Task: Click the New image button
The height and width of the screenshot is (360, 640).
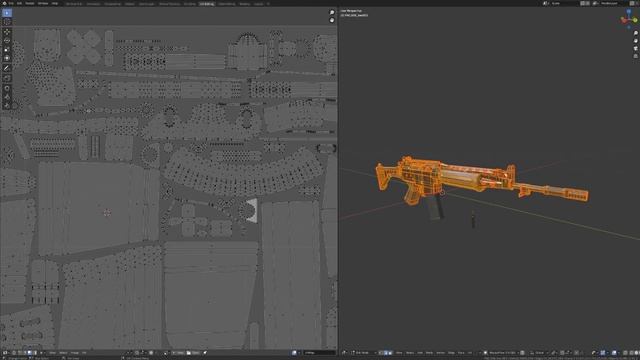Action: pos(178,353)
